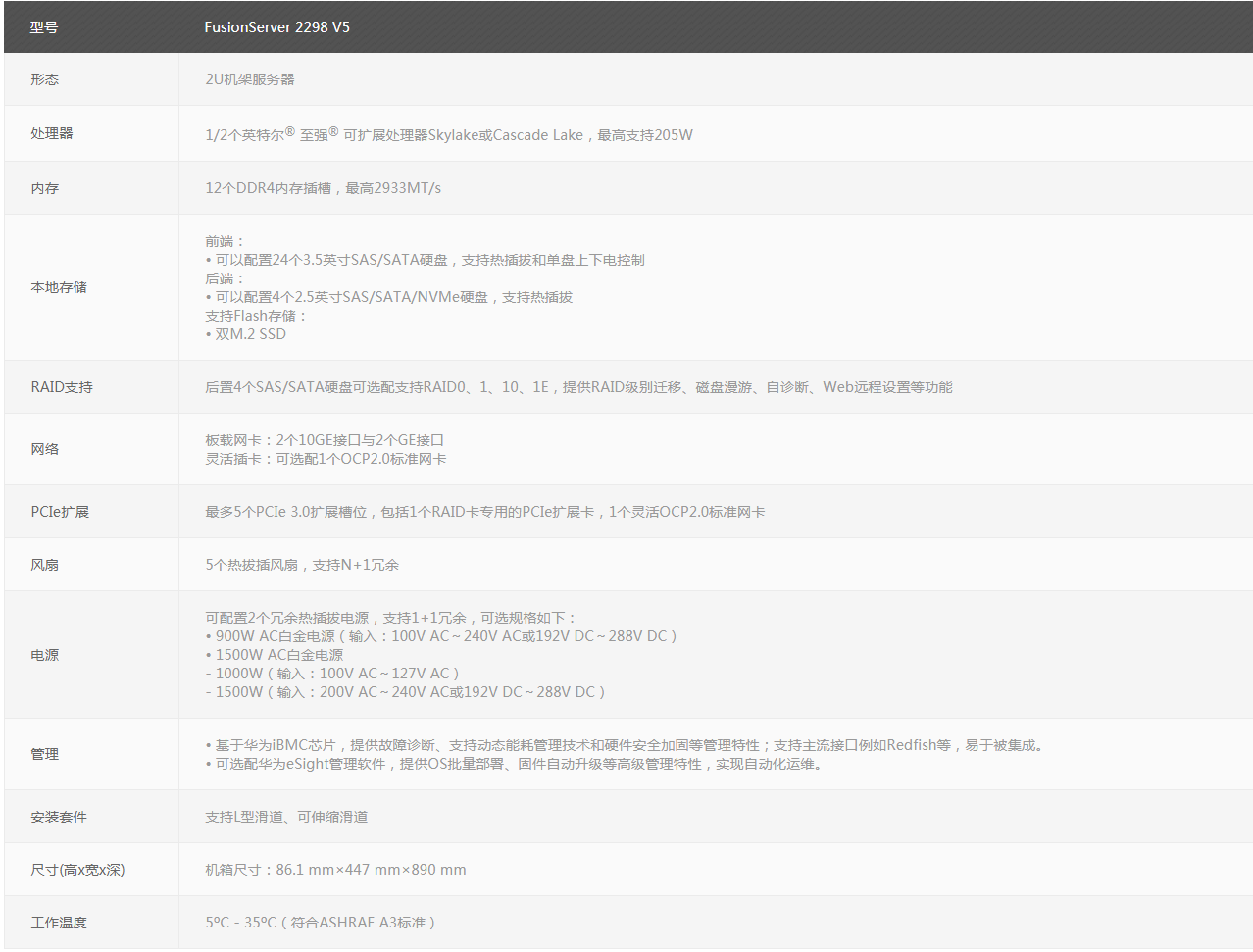Image resolution: width=1253 pixels, height=952 pixels.
Task: Select the 电源 row label
Action: (44, 655)
